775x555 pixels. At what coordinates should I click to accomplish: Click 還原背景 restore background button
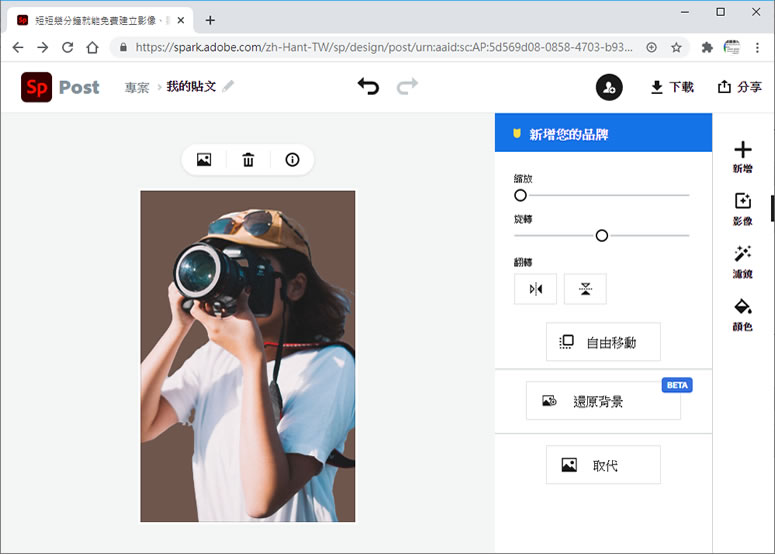click(603, 401)
